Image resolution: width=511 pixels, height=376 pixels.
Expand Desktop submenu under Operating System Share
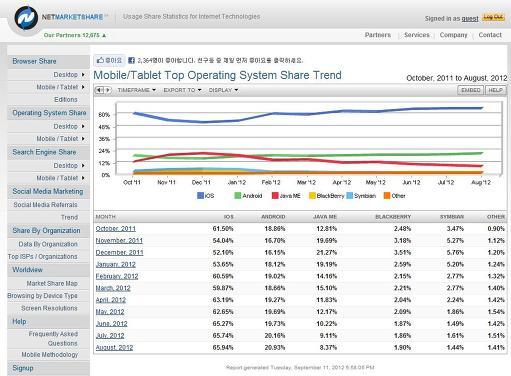click(69, 126)
